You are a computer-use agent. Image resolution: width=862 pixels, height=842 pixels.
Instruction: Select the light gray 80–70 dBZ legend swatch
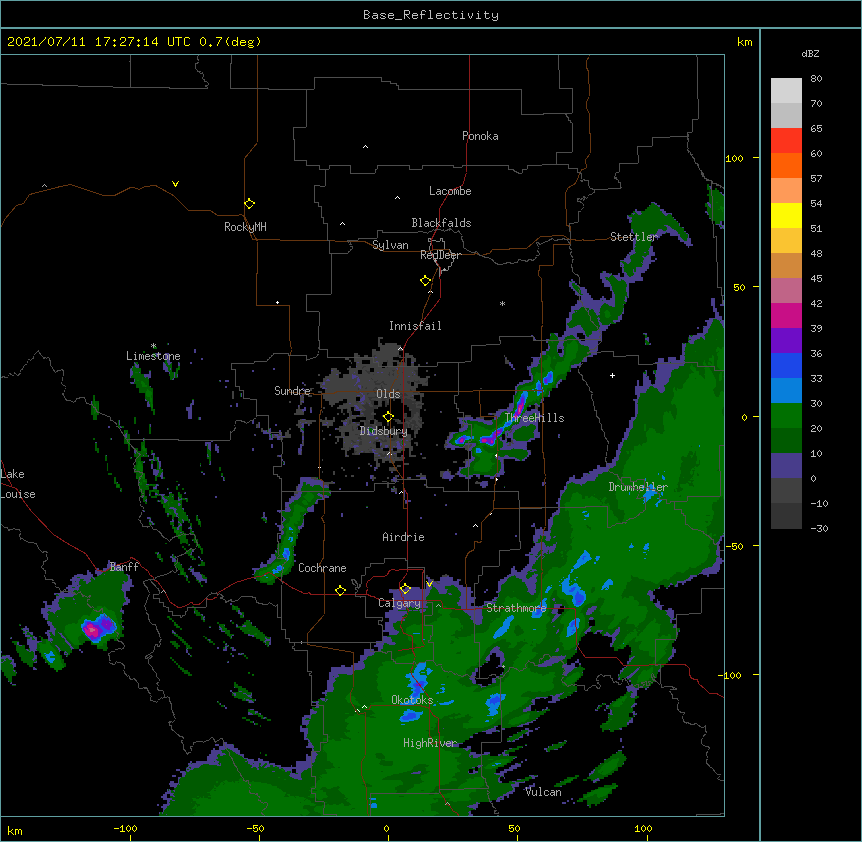click(786, 91)
